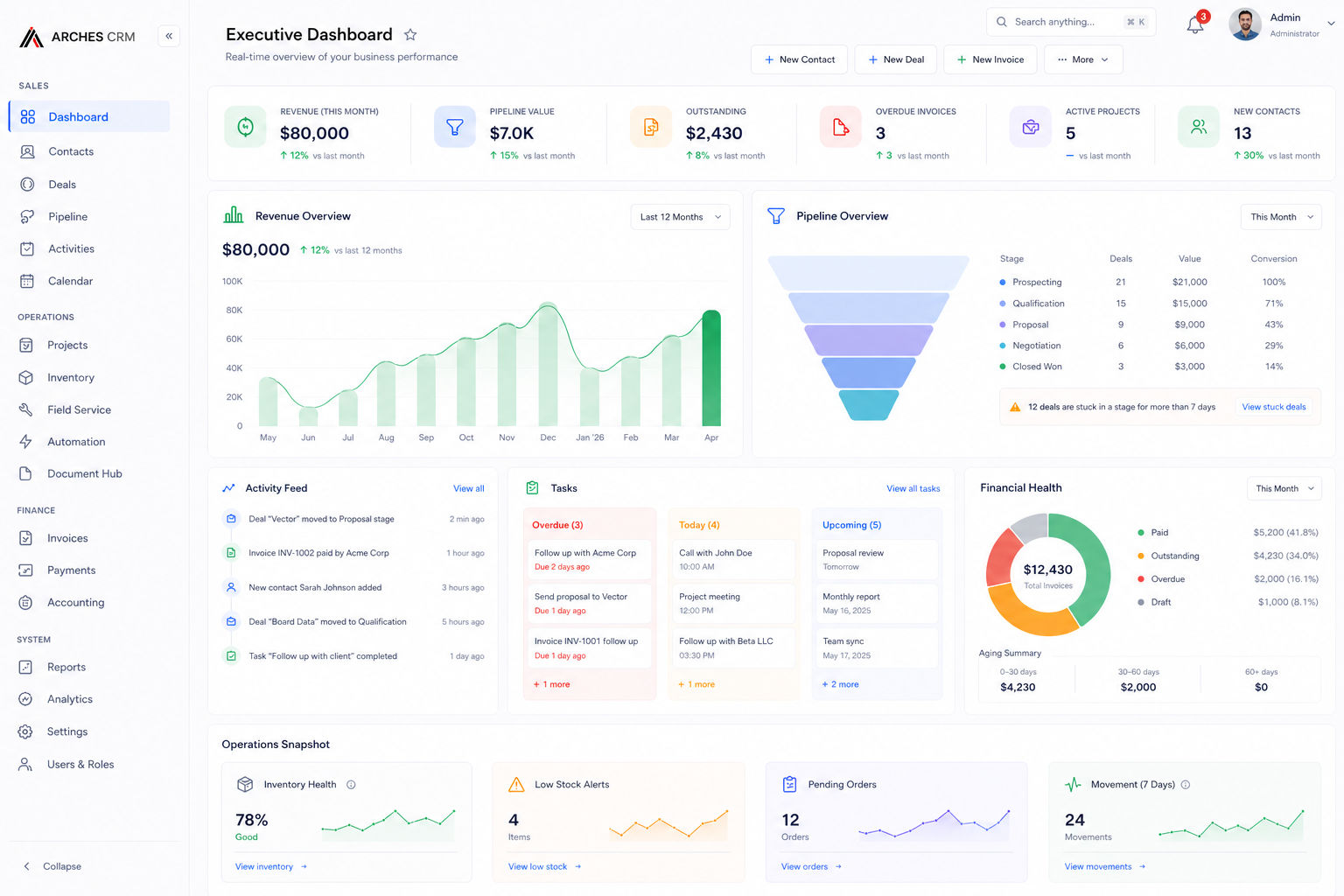Viewport: 1344px width, 896px height.
Task: Click the Collapse control at sidebar bottom
Action: 52,866
